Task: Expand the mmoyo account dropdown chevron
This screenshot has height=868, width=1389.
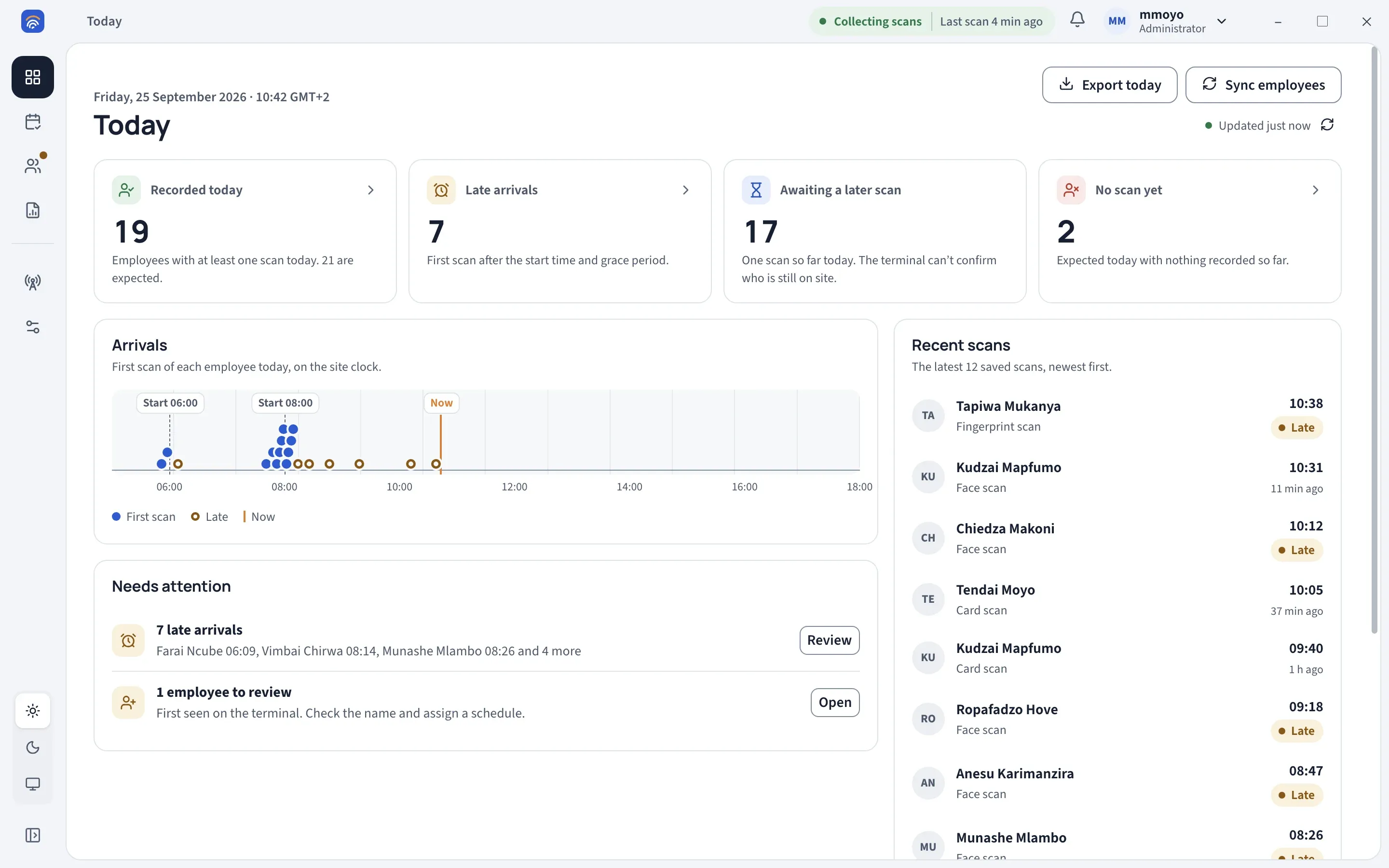Action: (1221, 21)
